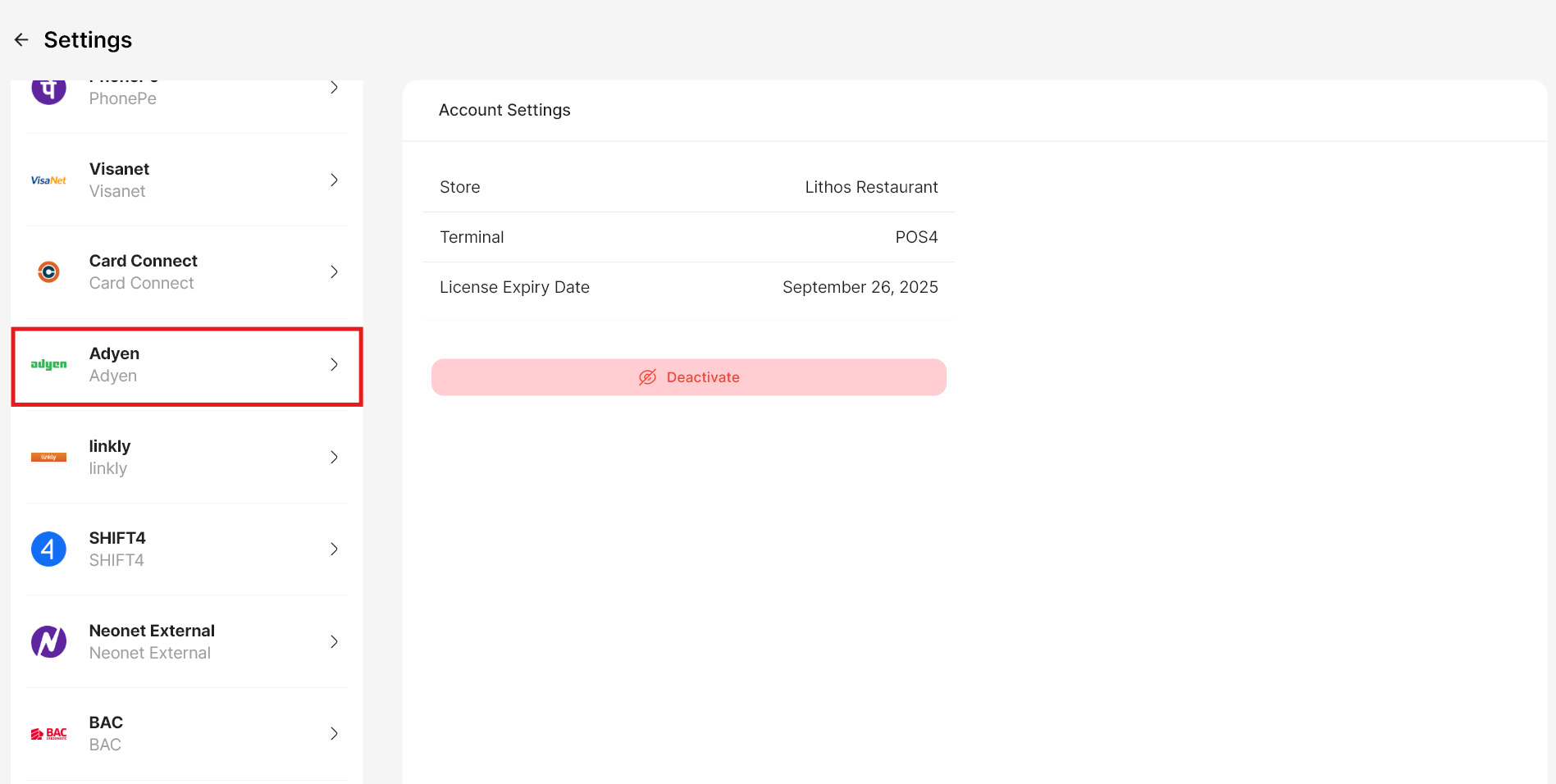Click the License Expiry Date label
This screenshot has width=1556, height=784.
point(514,287)
